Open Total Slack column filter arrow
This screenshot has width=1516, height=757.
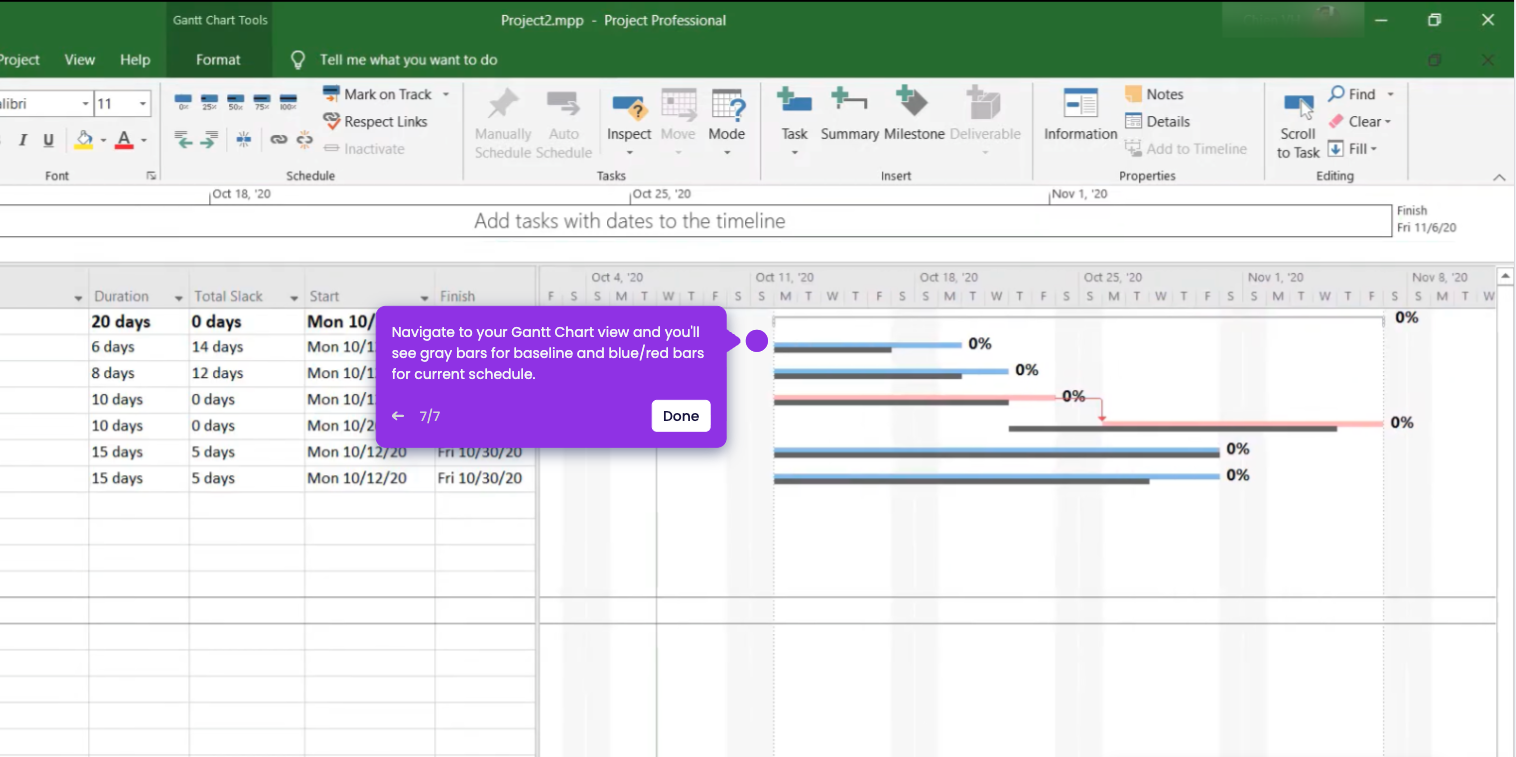click(295, 298)
